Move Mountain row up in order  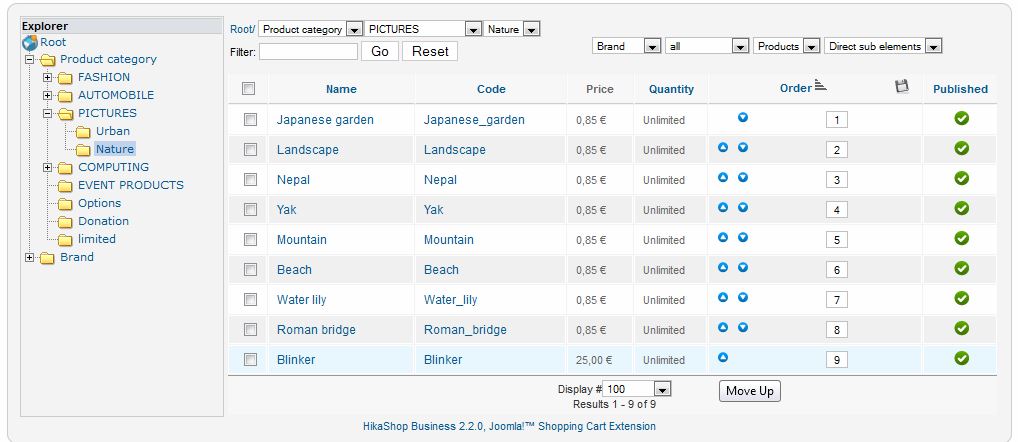coord(723,238)
